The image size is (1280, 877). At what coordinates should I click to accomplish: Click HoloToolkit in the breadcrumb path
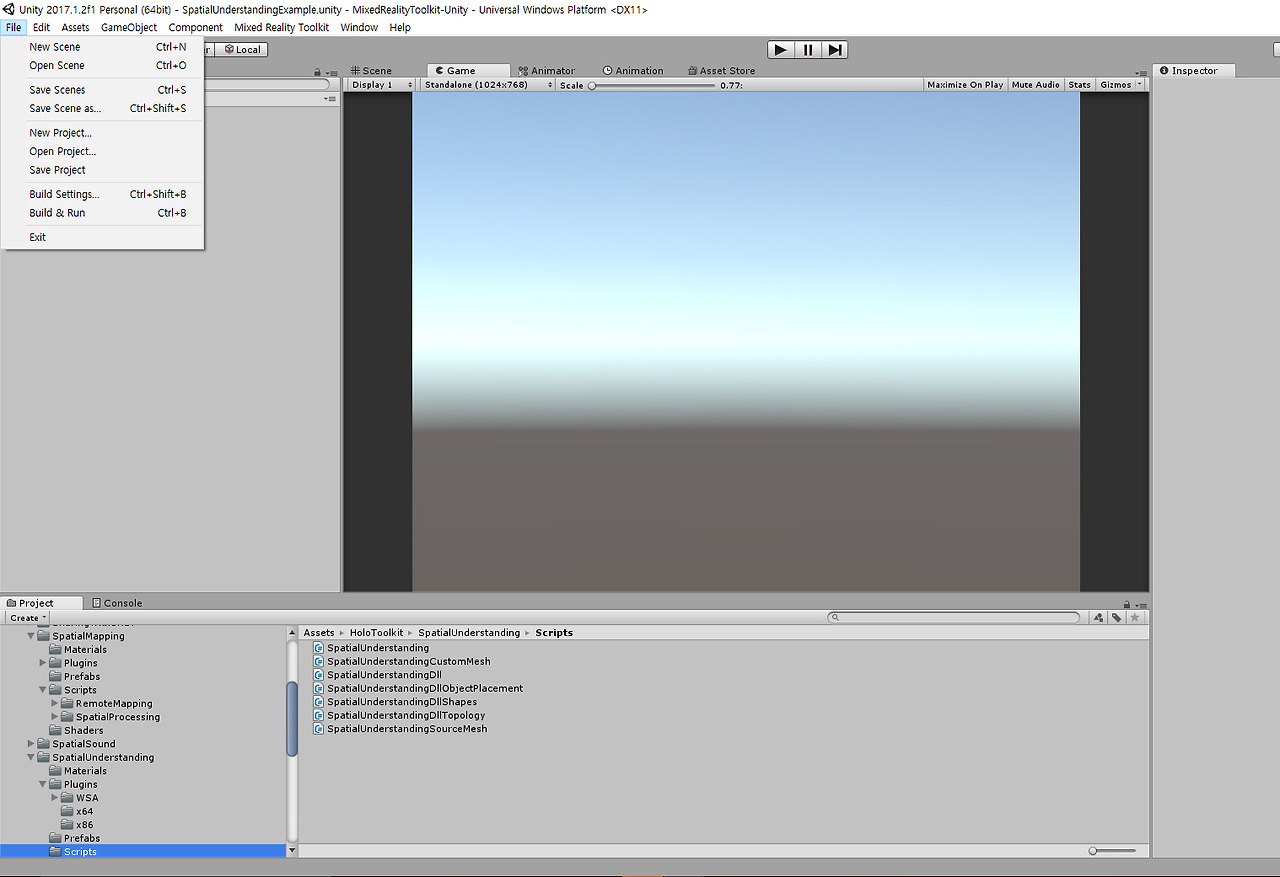(x=377, y=633)
